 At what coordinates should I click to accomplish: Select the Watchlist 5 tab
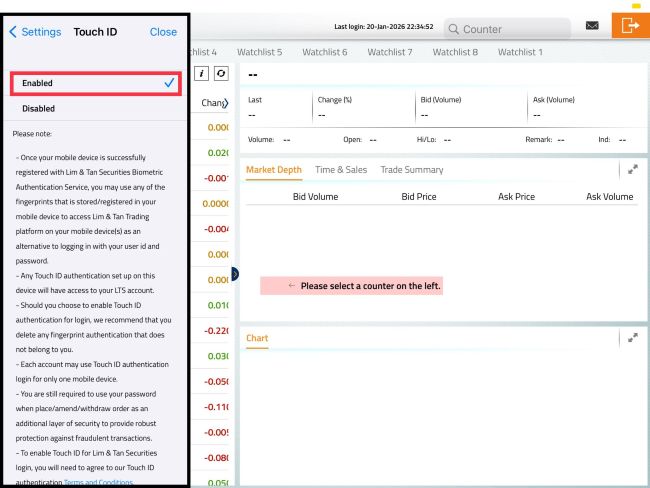click(259, 52)
